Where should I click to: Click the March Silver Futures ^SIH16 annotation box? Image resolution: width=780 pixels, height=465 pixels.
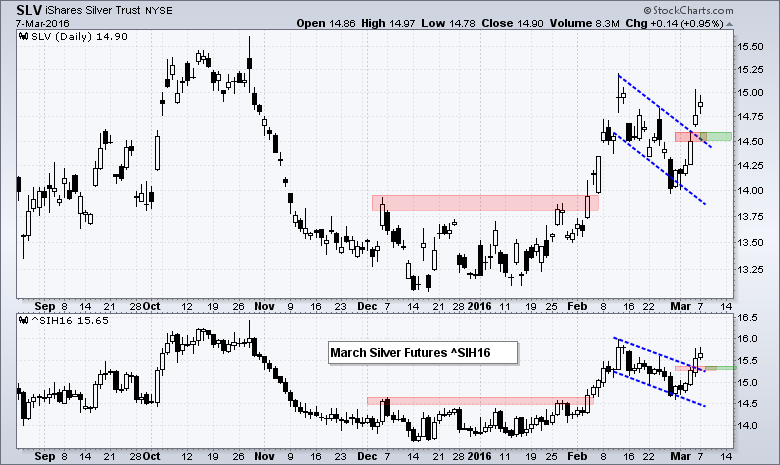click(423, 353)
